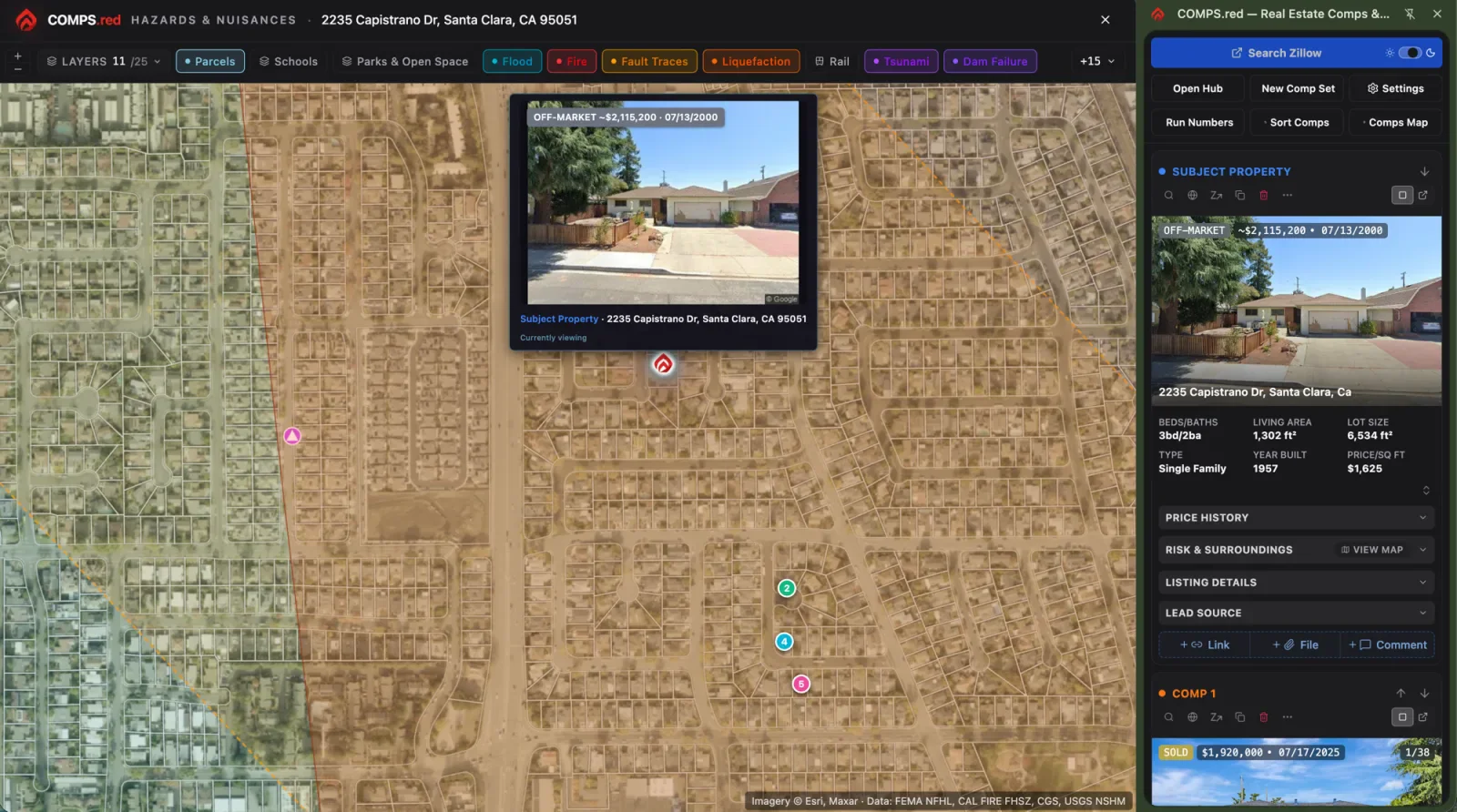Toggle the Fault Traces layer
This screenshot has width=1457, height=812.
click(649, 61)
